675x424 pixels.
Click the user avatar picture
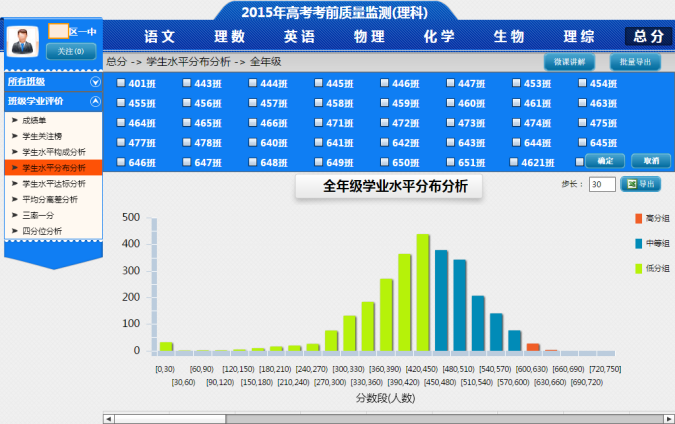point(23,41)
